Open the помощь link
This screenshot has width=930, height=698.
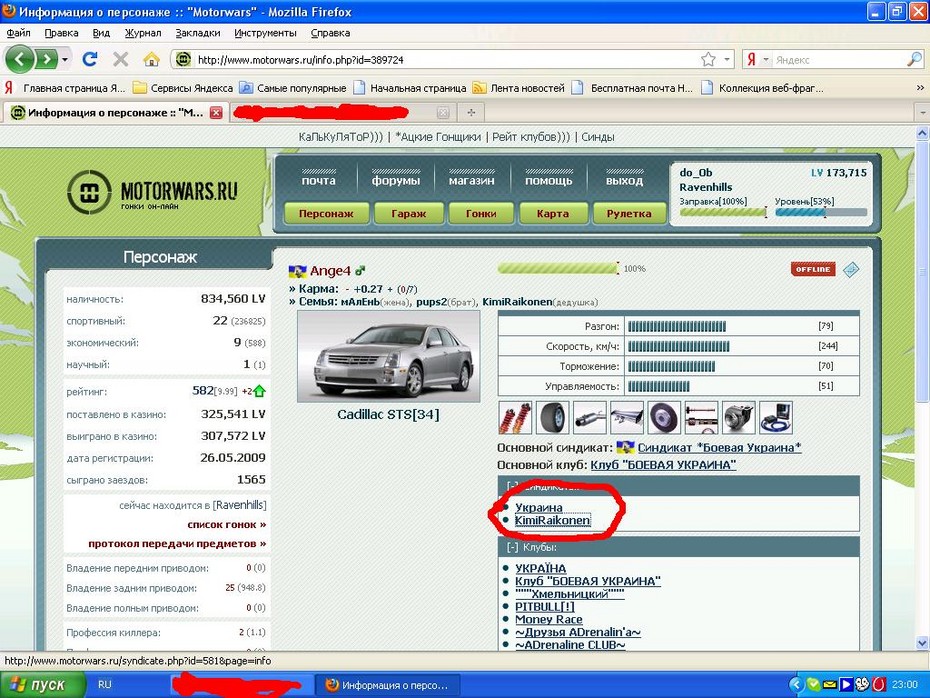[x=549, y=180]
